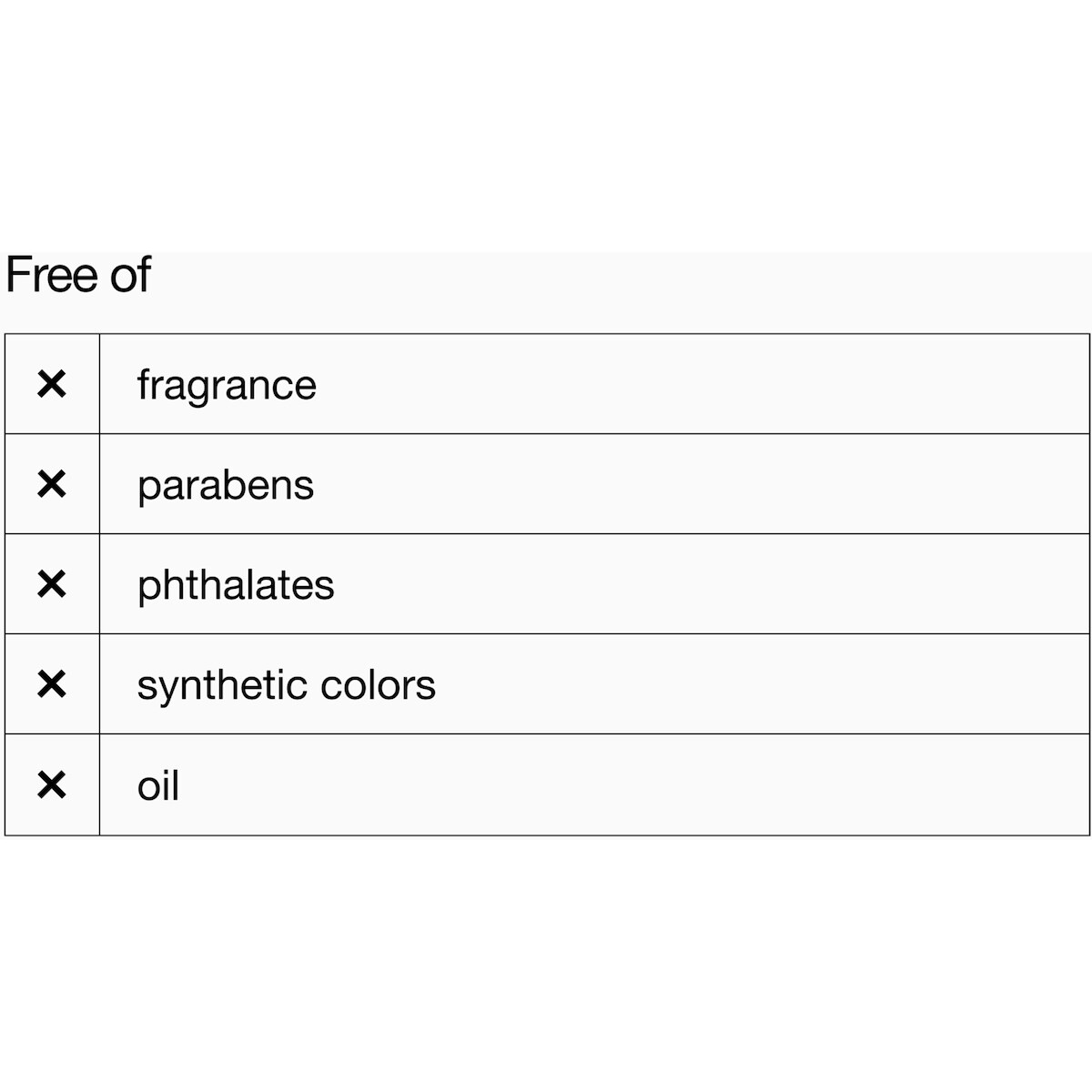Click the word colors in the table
1092x1092 pixels.
pos(383,686)
